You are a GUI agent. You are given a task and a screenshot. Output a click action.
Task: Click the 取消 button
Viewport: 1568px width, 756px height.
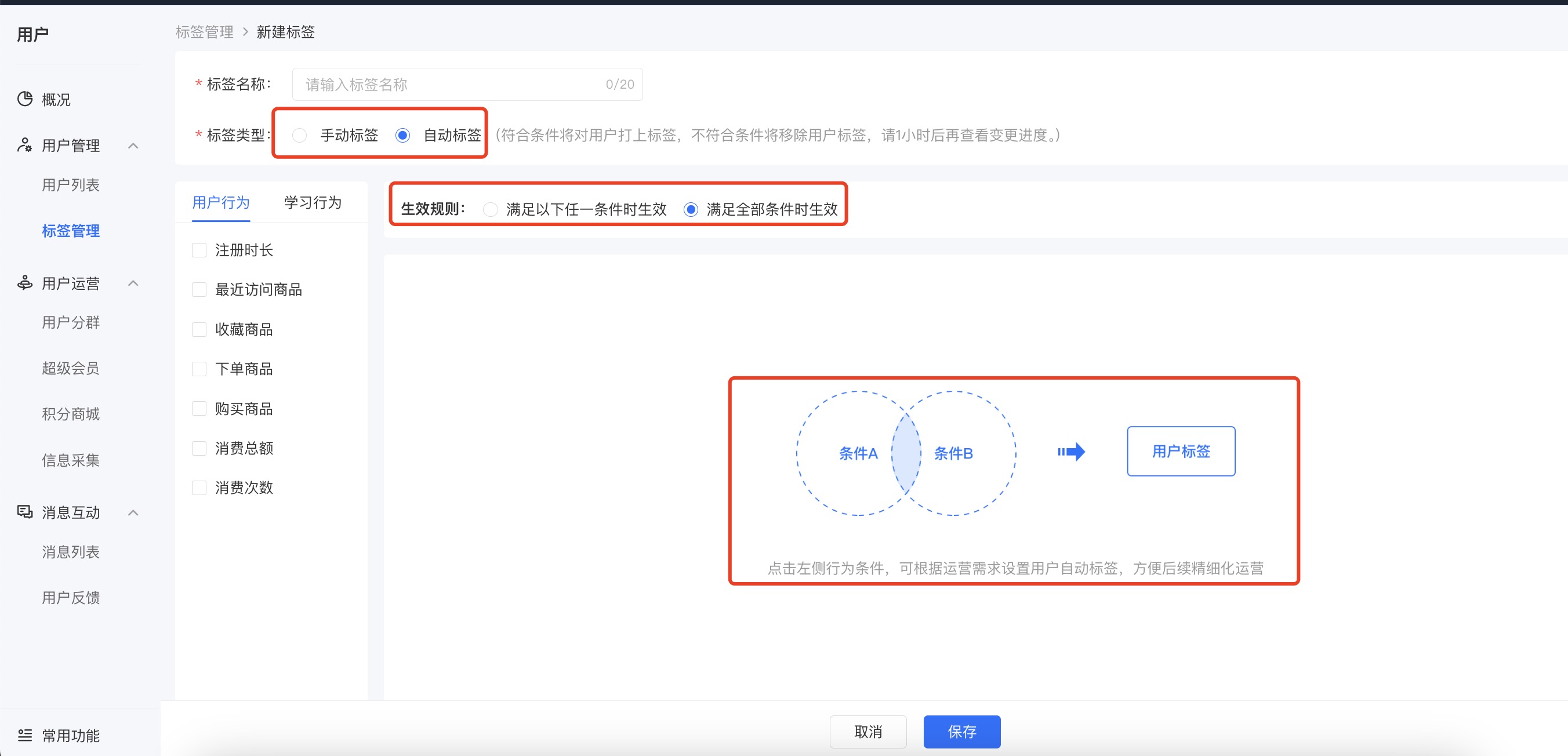(868, 731)
